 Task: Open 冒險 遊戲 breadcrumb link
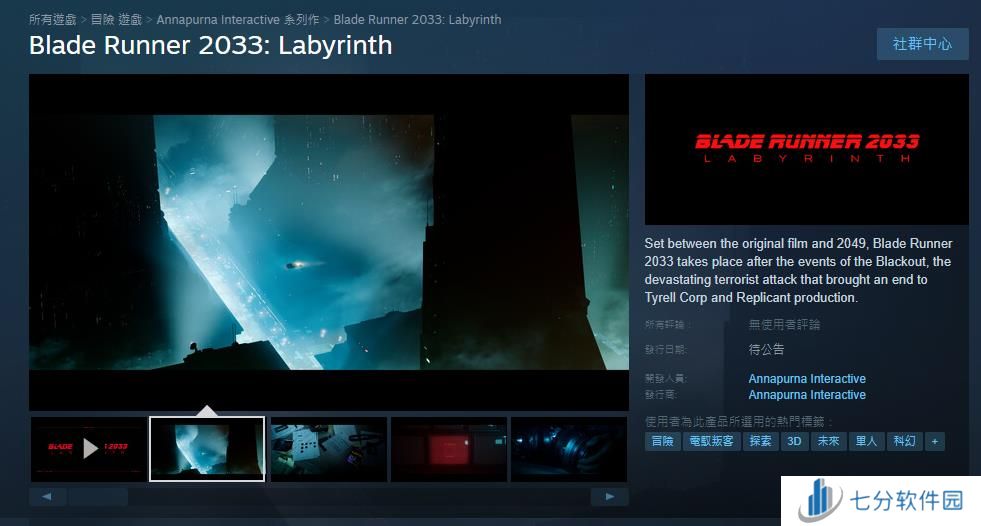116,19
